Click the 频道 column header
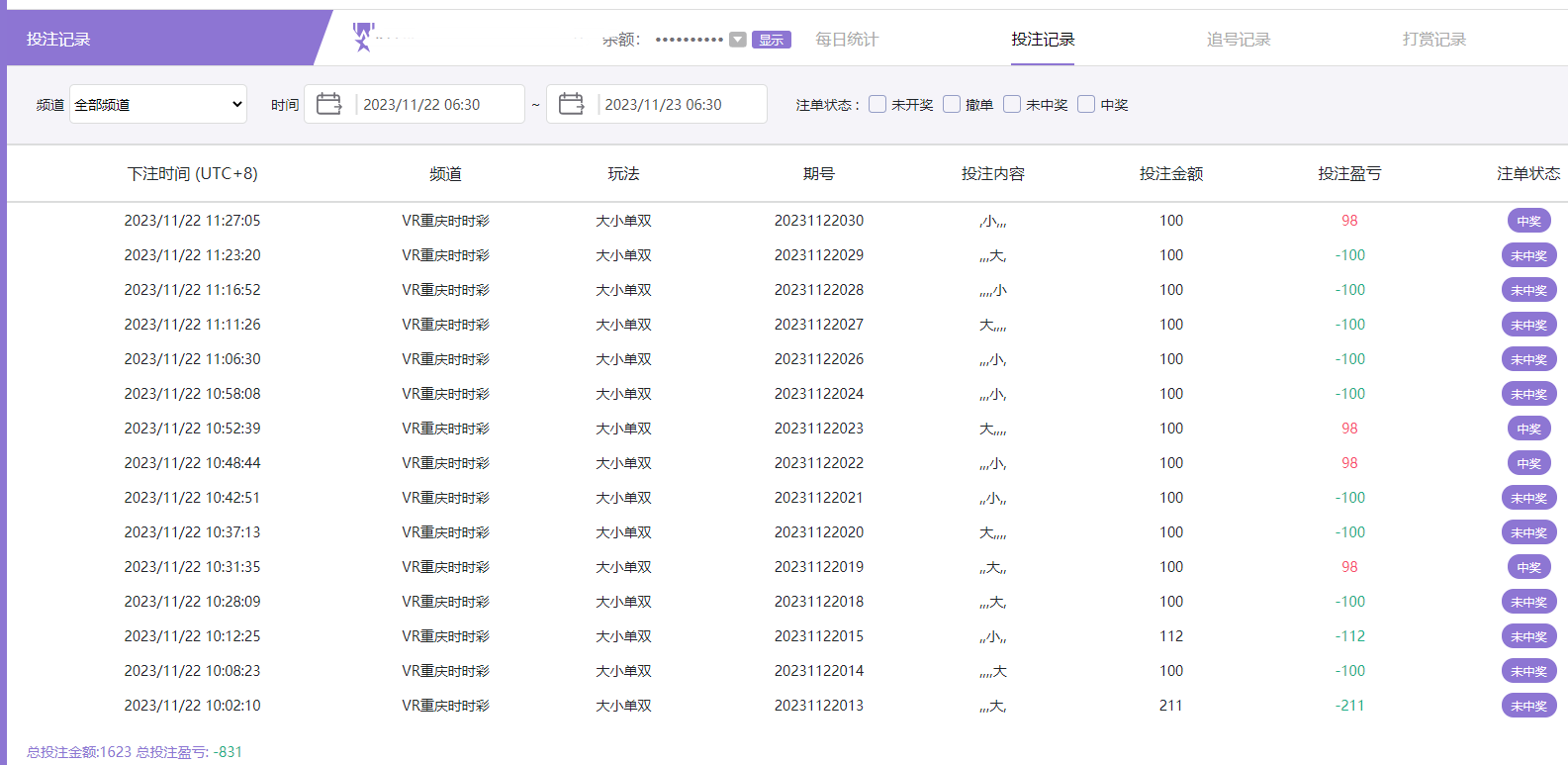Image resolution: width=1568 pixels, height=765 pixels. click(445, 173)
